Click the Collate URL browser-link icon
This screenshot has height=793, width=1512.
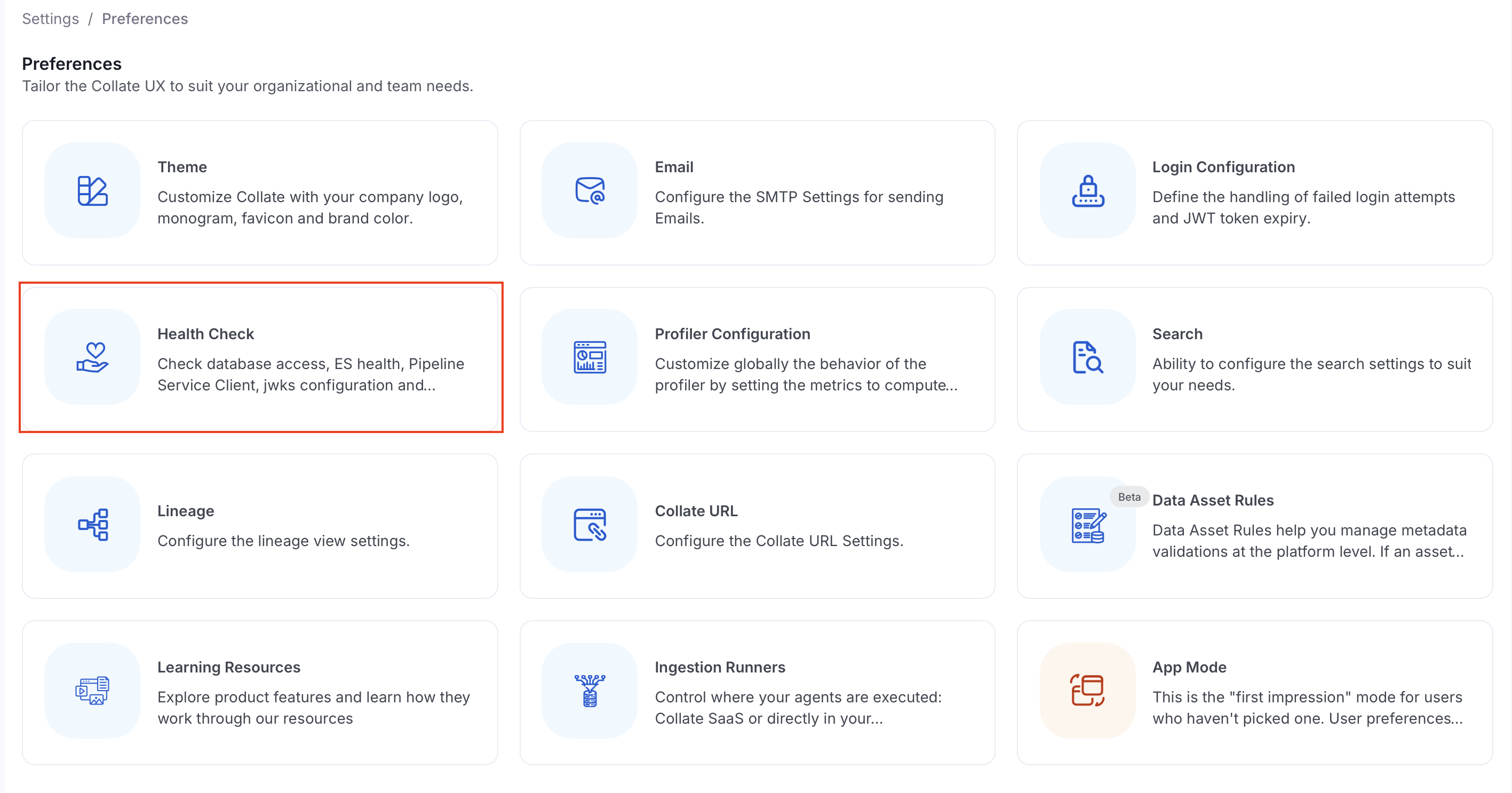point(590,524)
